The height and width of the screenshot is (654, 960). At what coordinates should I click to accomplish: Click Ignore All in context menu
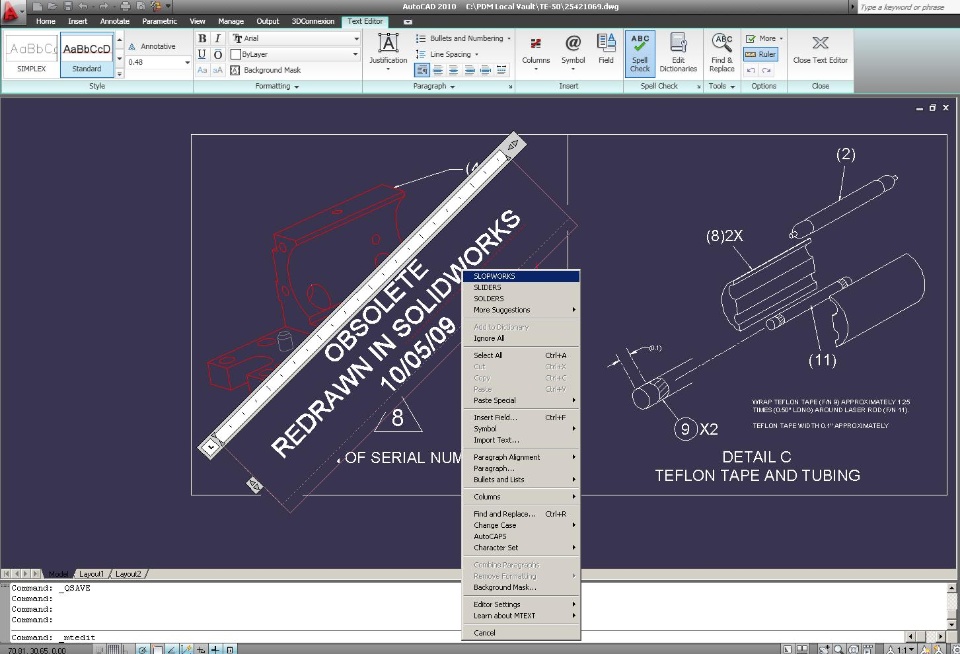520,338
